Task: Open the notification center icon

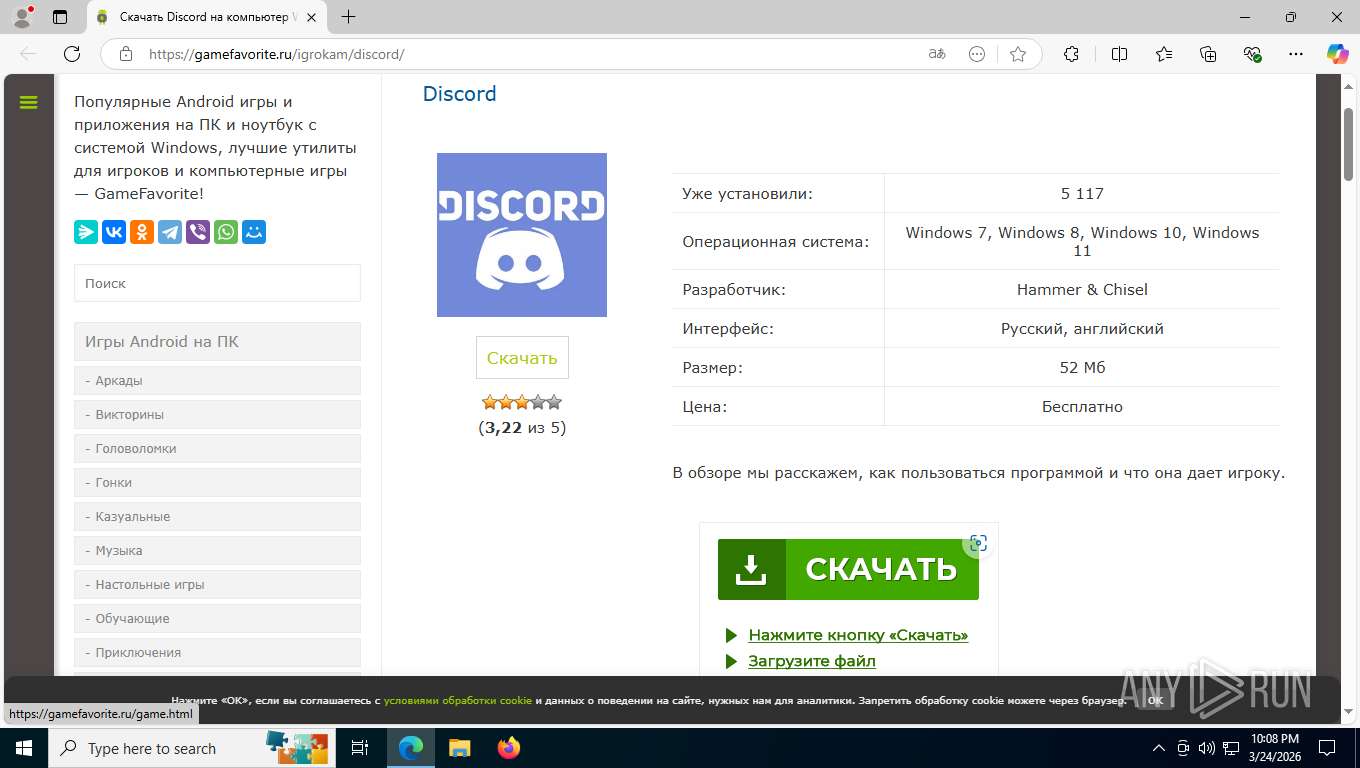Action: point(1326,748)
